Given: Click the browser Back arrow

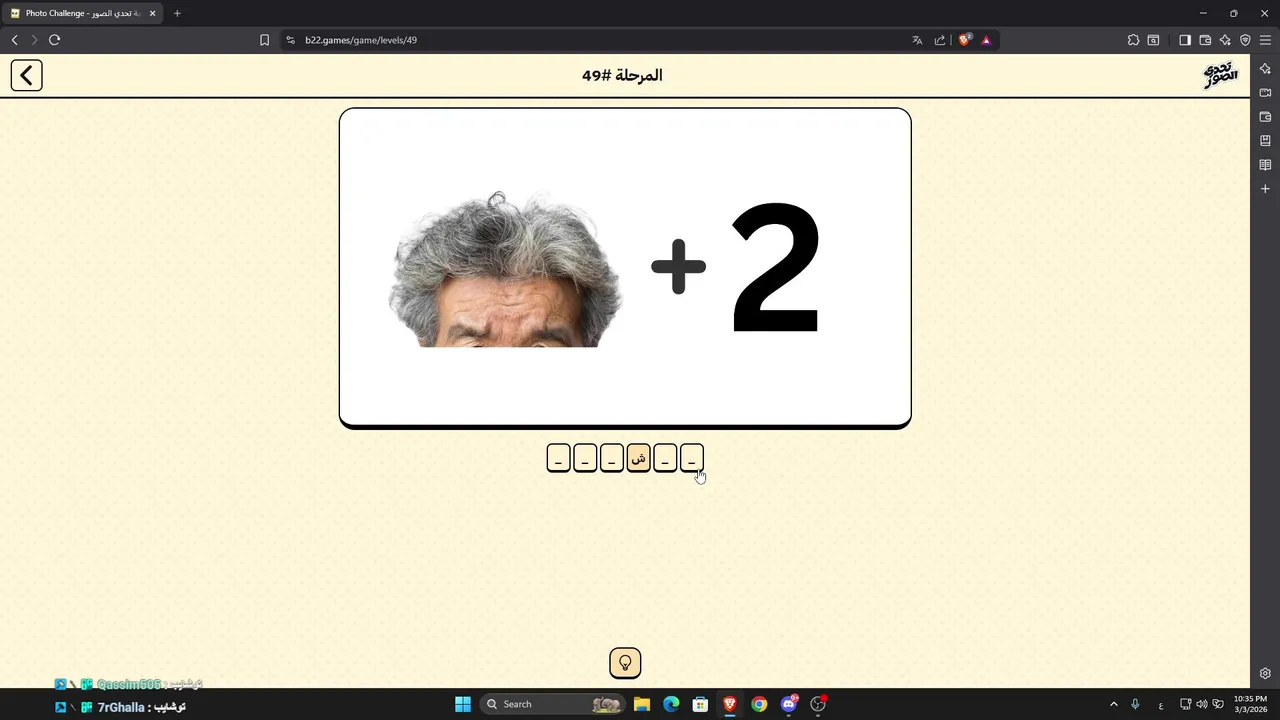Looking at the screenshot, I should tap(14, 40).
